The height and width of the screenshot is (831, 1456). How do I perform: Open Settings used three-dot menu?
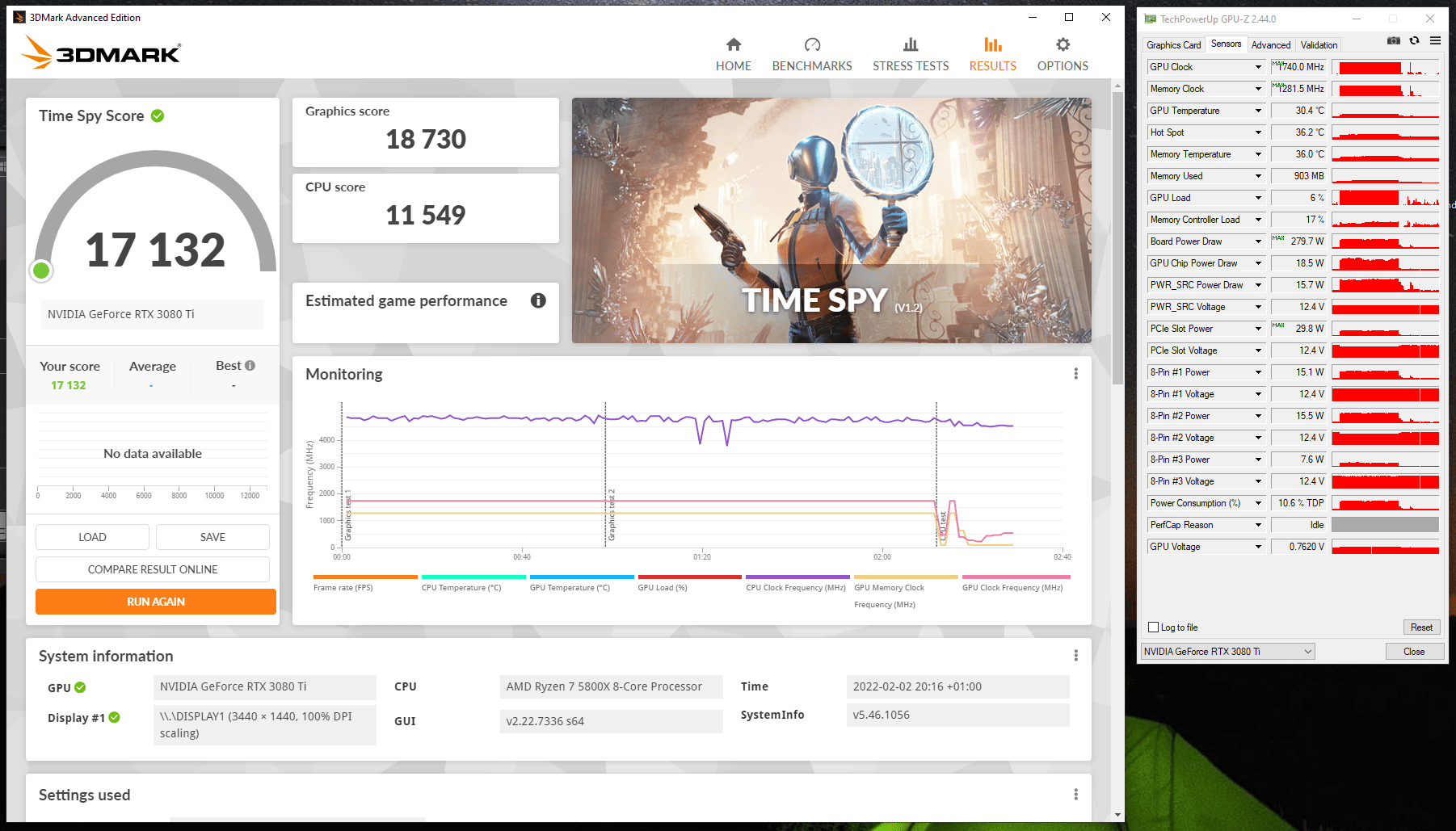click(1075, 795)
